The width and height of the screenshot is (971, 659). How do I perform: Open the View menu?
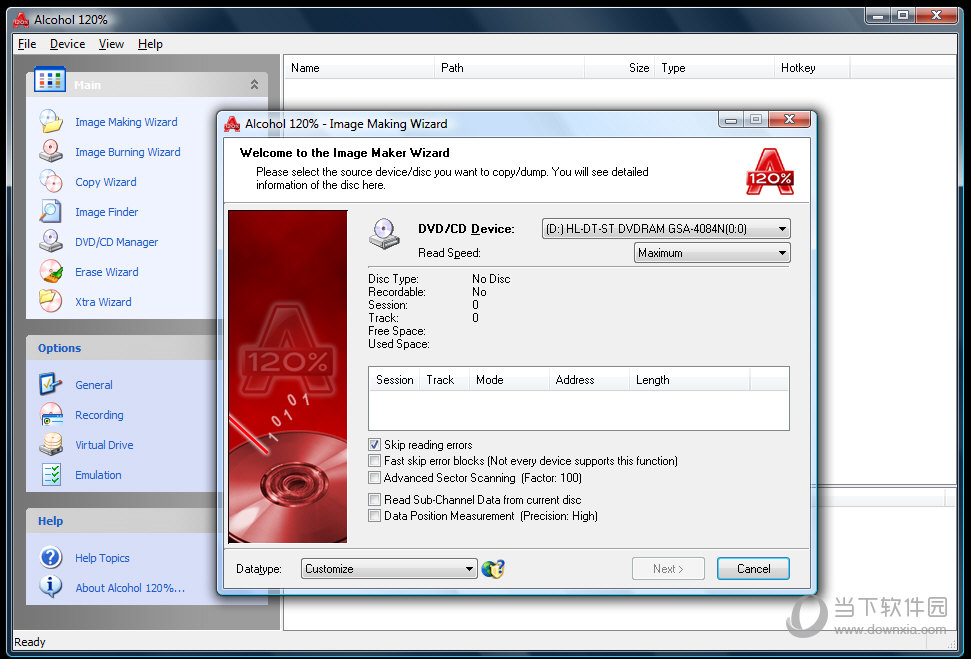tap(111, 44)
